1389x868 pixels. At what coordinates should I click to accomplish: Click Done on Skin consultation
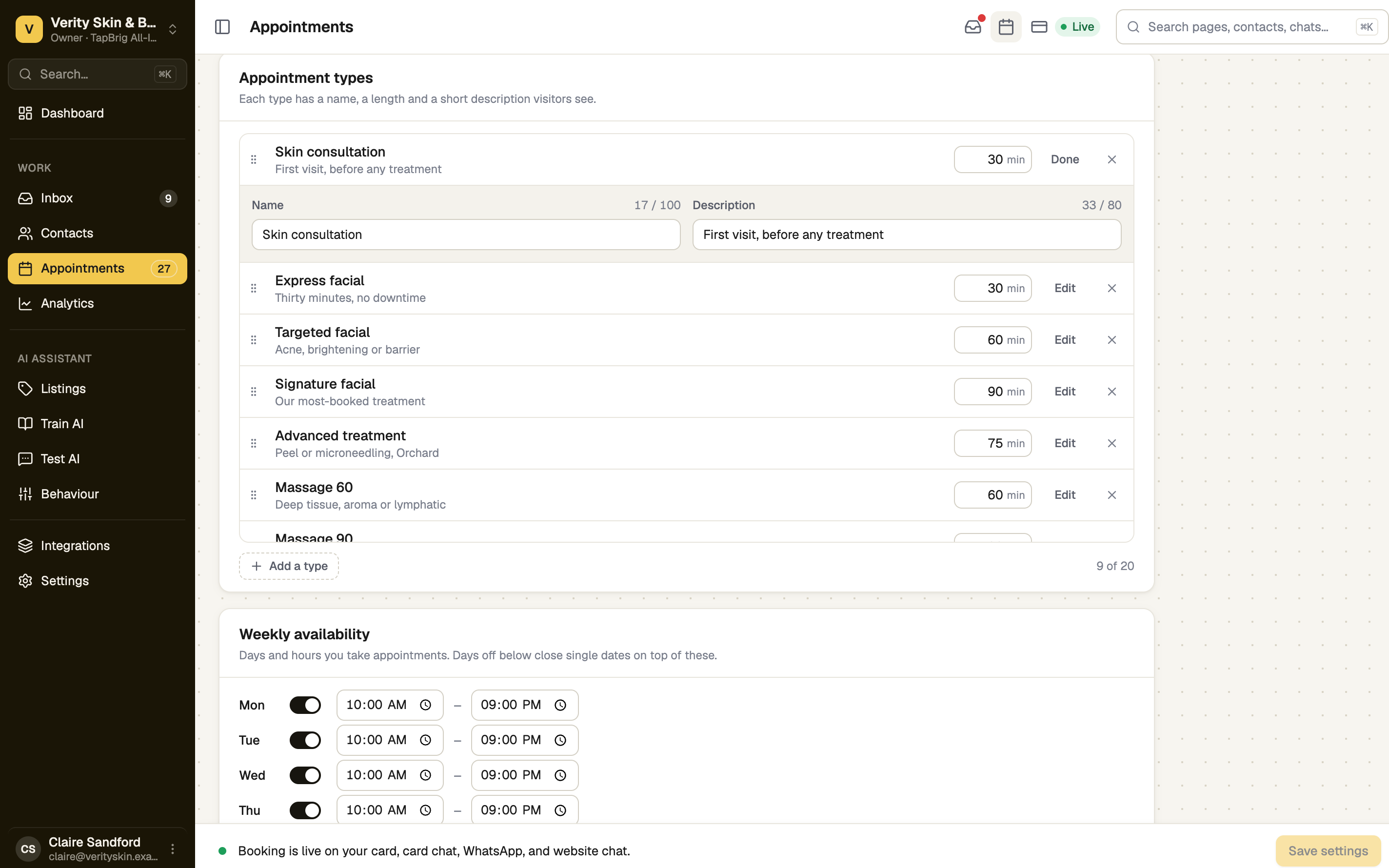pos(1065,159)
